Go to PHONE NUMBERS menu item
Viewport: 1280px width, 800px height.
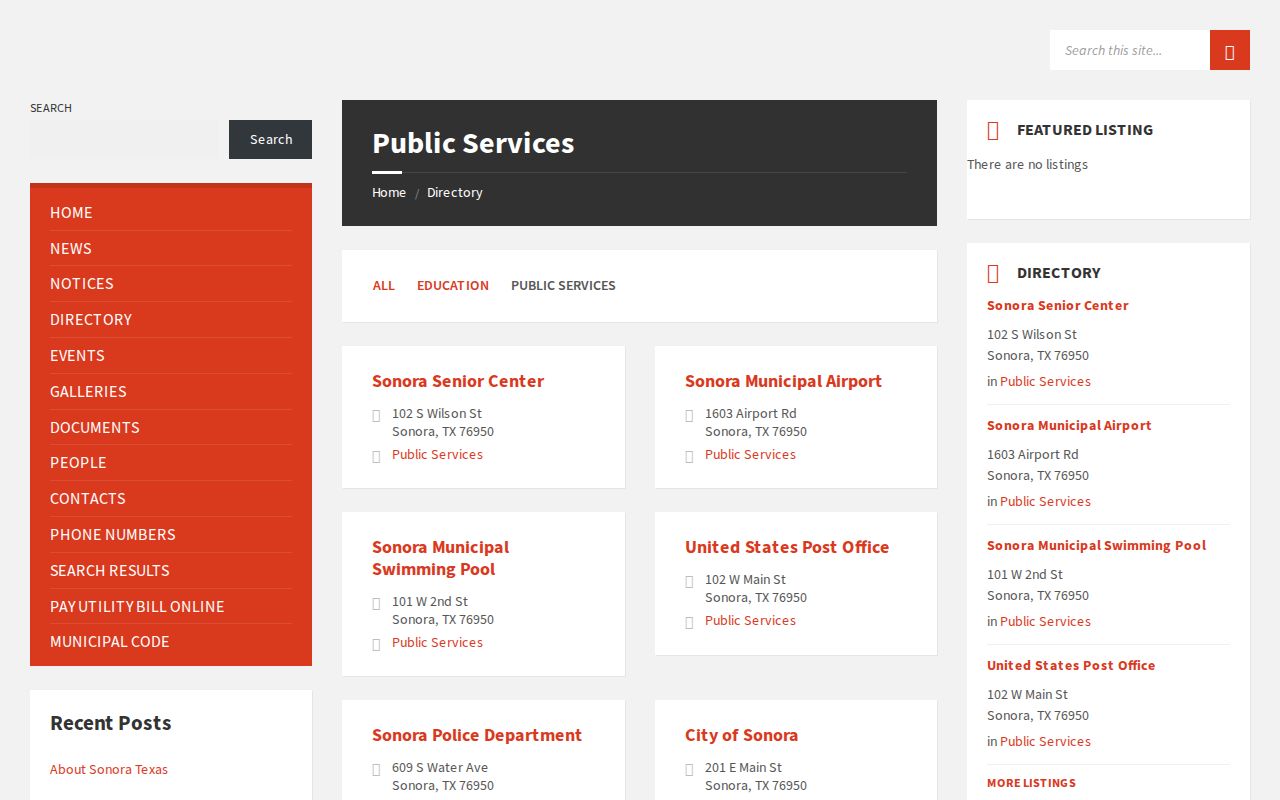point(171,535)
